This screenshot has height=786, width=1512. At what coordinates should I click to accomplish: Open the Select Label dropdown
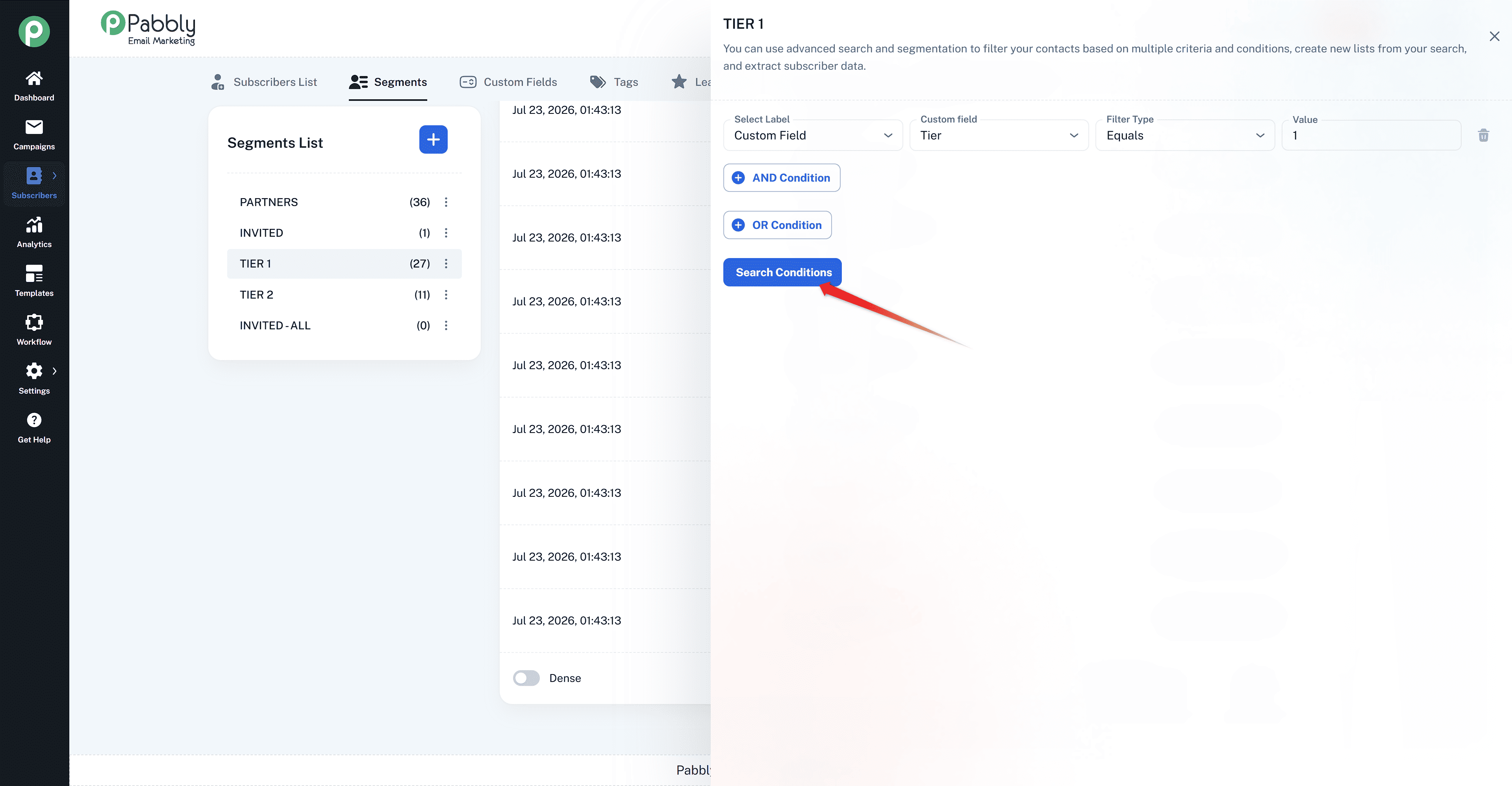(812, 135)
